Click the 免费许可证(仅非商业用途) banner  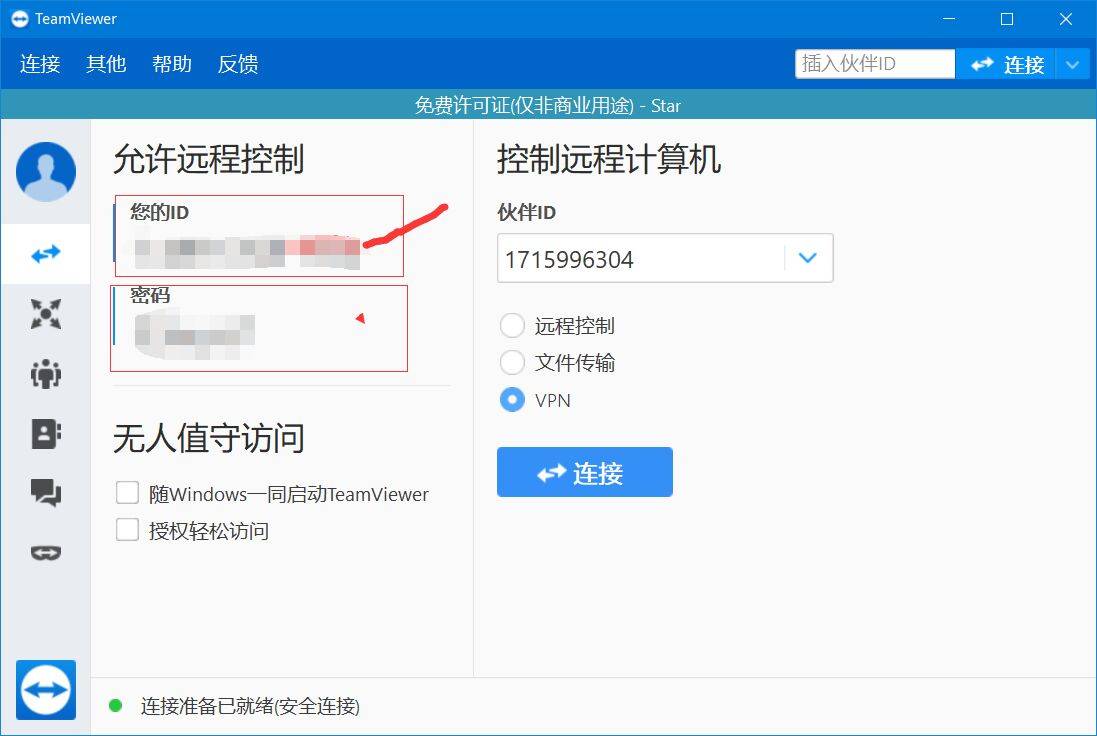pos(548,106)
